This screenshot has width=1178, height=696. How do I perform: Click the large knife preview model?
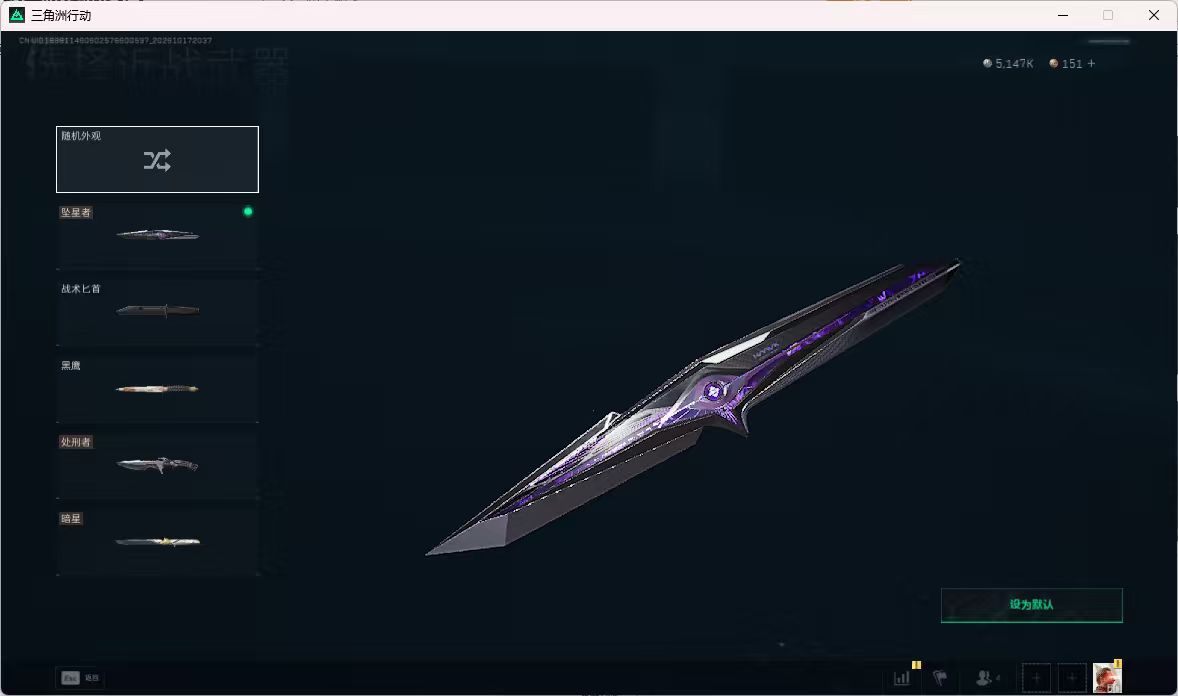pos(693,407)
